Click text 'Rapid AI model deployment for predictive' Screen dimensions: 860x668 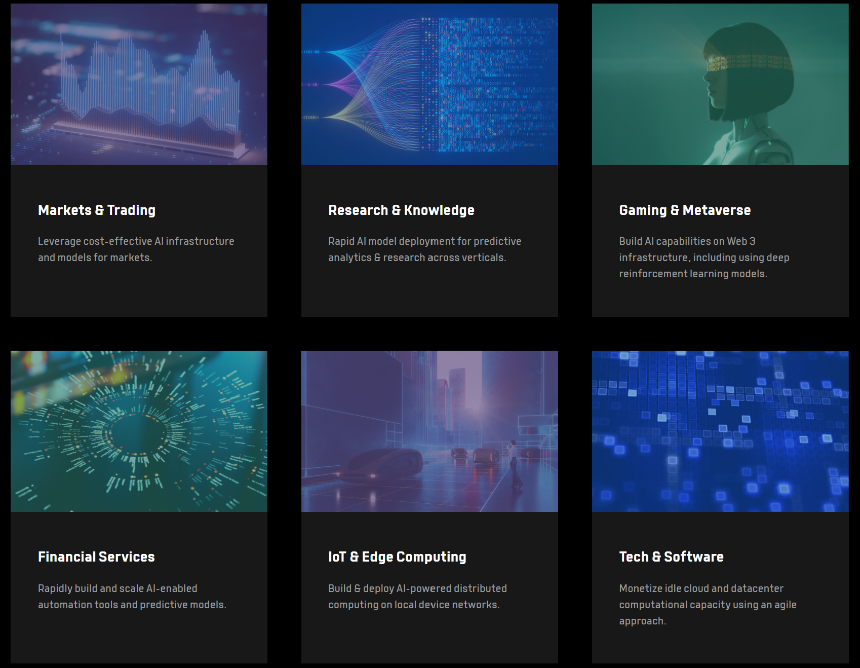425,241
